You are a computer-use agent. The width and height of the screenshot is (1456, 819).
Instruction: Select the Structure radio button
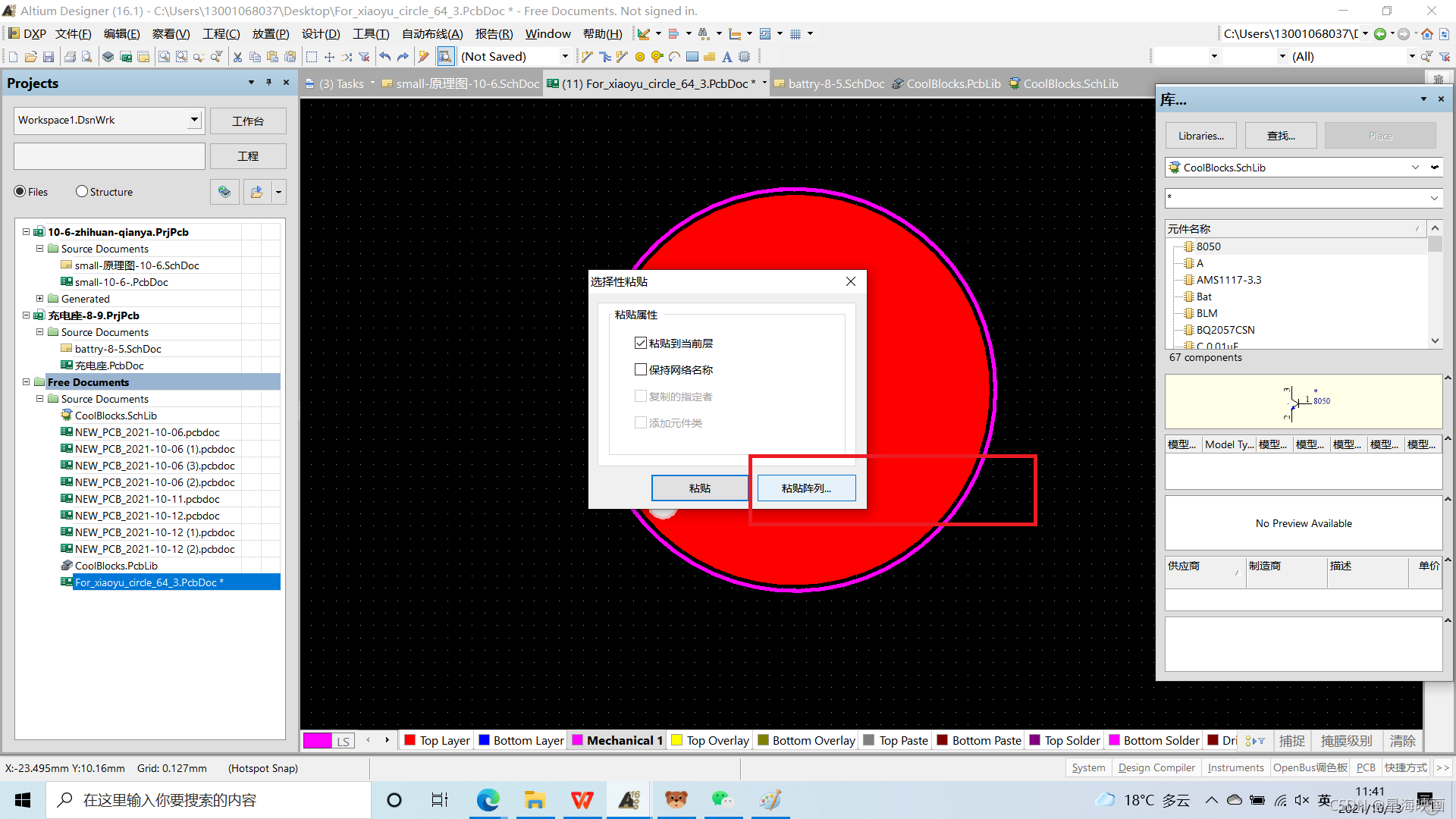pyautogui.click(x=82, y=192)
